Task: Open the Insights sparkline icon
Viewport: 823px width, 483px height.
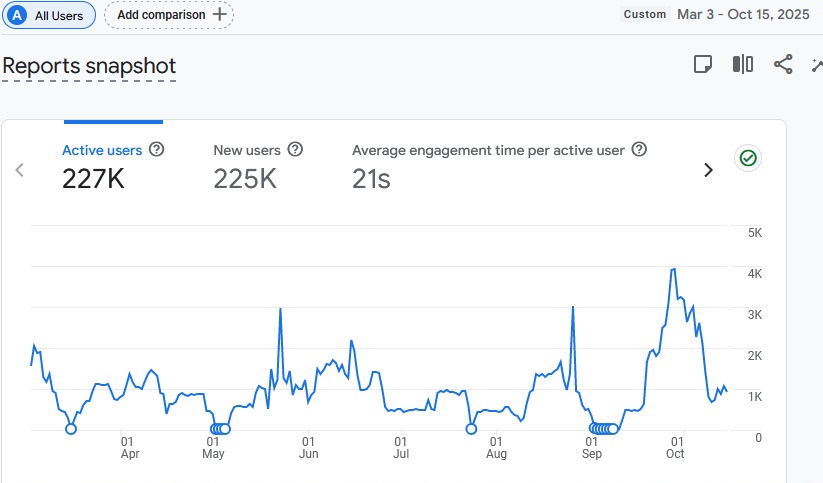Action: pos(817,65)
